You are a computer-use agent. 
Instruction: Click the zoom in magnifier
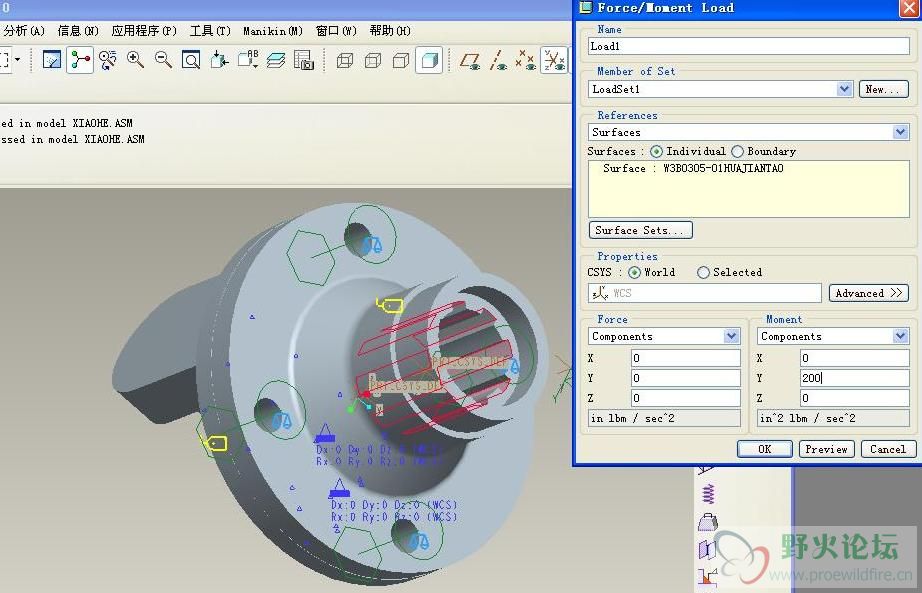(x=136, y=59)
